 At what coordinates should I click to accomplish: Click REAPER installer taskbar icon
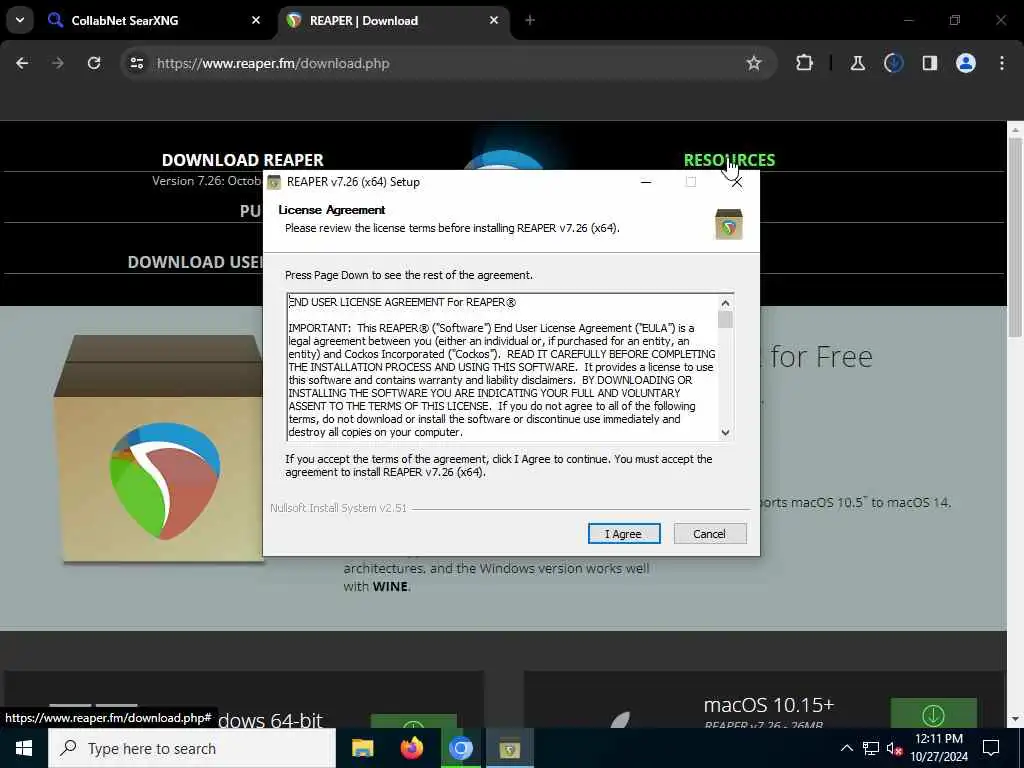pyautogui.click(x=509, y=748)
